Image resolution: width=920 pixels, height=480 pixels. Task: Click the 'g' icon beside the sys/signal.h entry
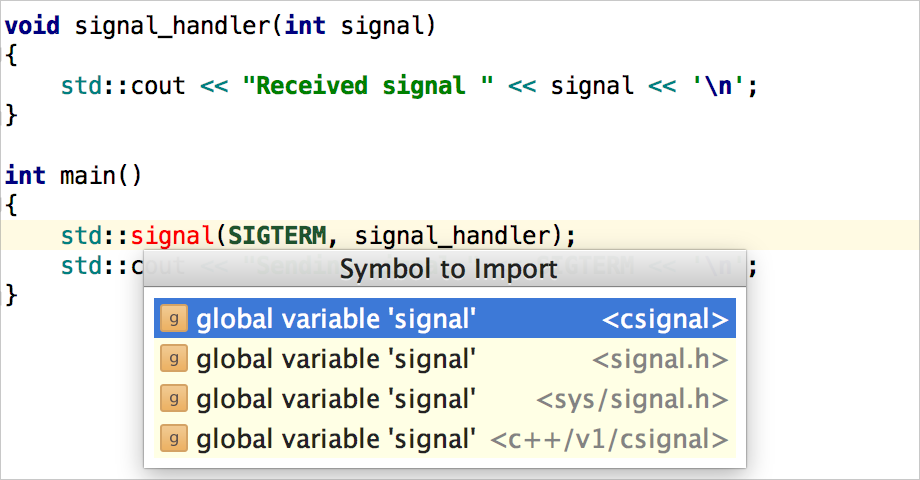coord(174,398)
